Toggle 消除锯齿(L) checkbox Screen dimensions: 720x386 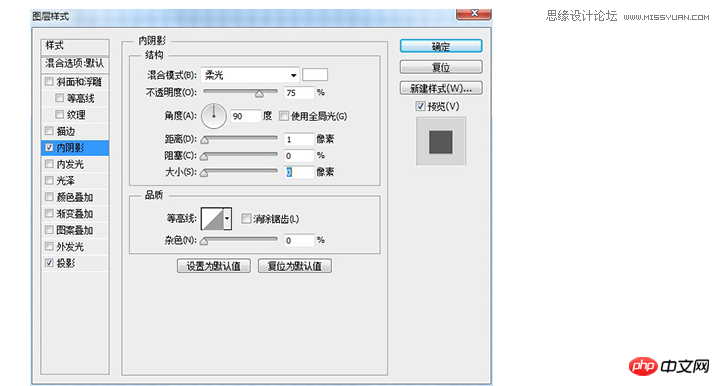tap(246, 218)
